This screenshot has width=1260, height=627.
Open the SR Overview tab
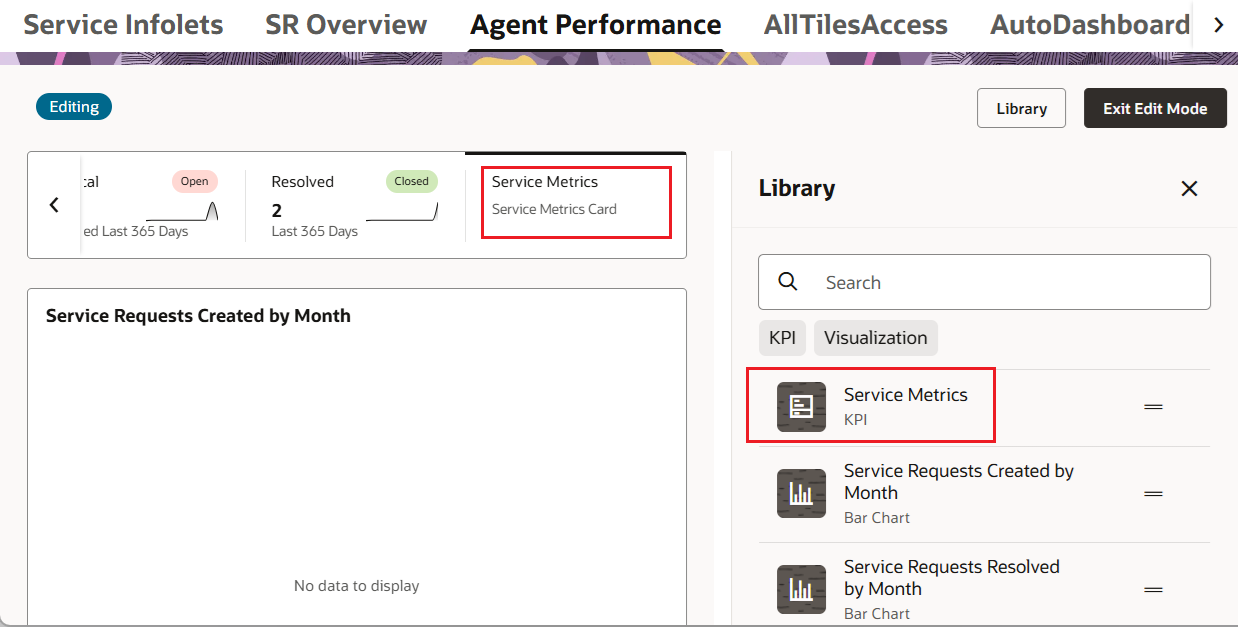(346, 25)
